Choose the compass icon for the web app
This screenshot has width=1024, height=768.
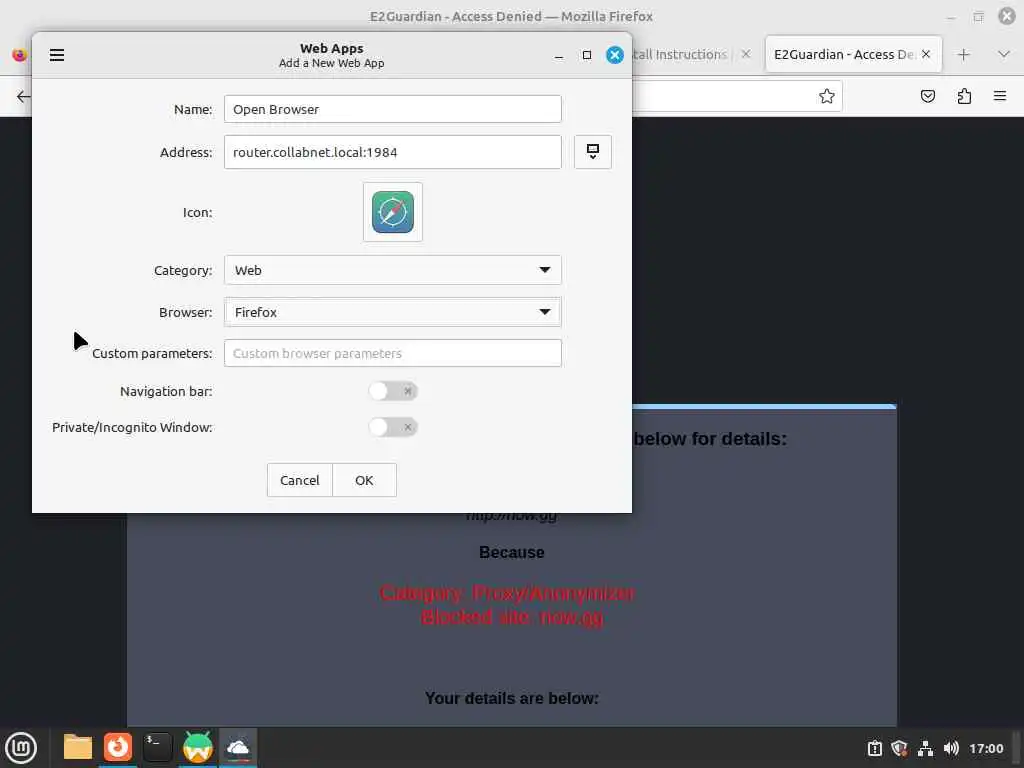(392, 212)
